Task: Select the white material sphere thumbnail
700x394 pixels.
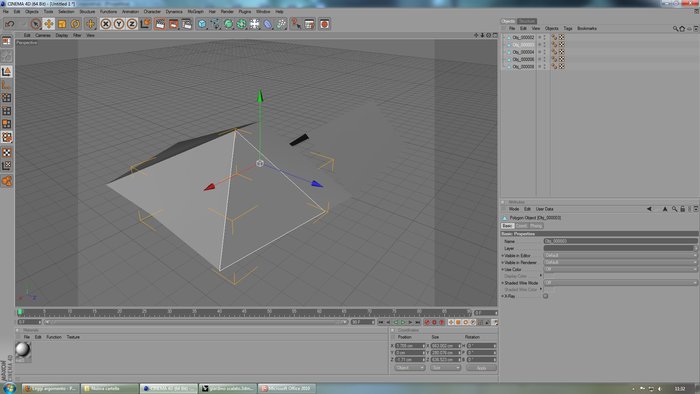Action: (23, 350)
